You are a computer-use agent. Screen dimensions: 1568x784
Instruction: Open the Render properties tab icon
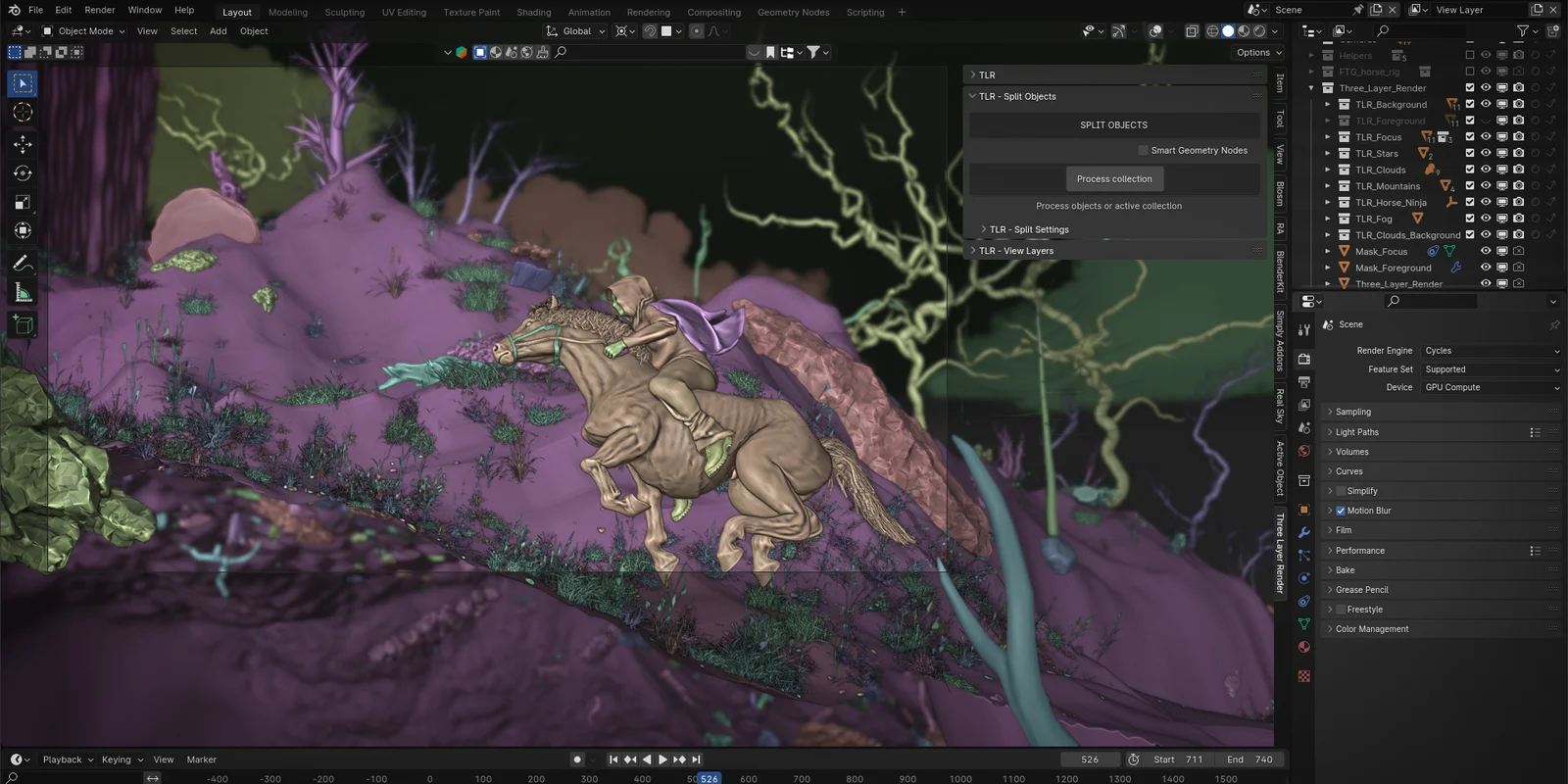pos(1304,359)
